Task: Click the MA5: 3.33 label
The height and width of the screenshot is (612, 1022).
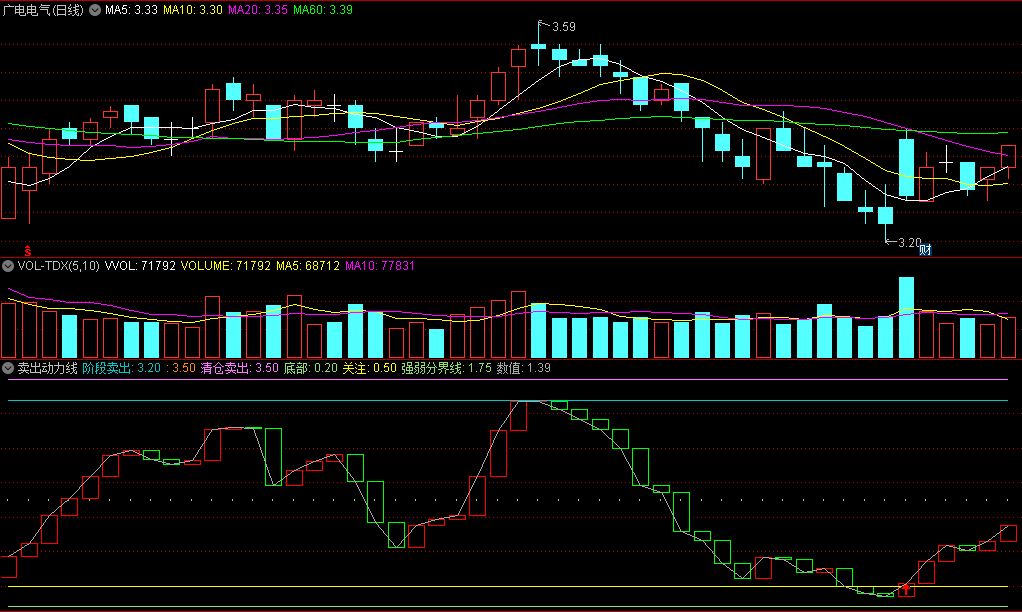Action: [x=132, y=10]
